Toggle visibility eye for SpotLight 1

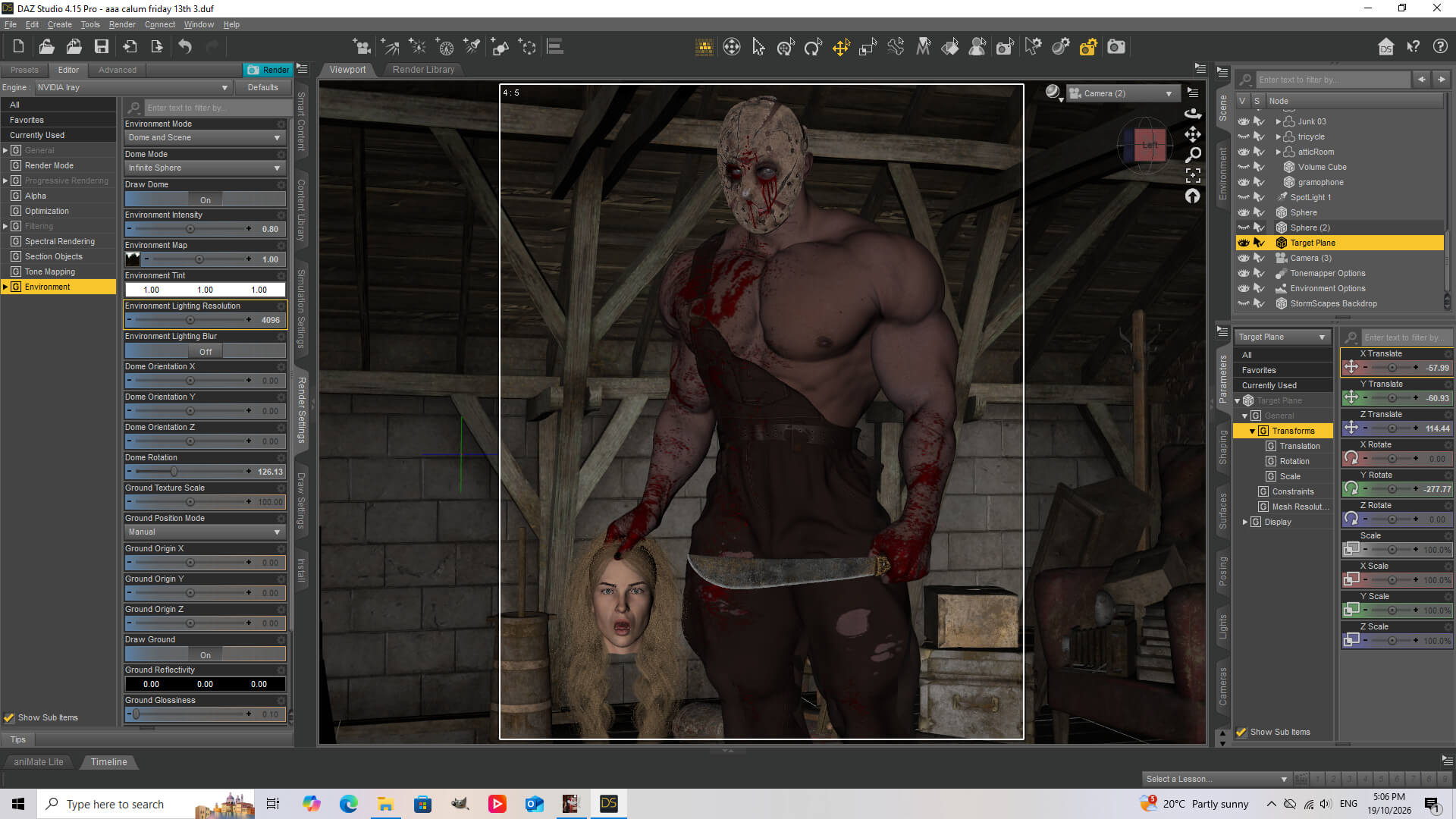(1244, 197)
